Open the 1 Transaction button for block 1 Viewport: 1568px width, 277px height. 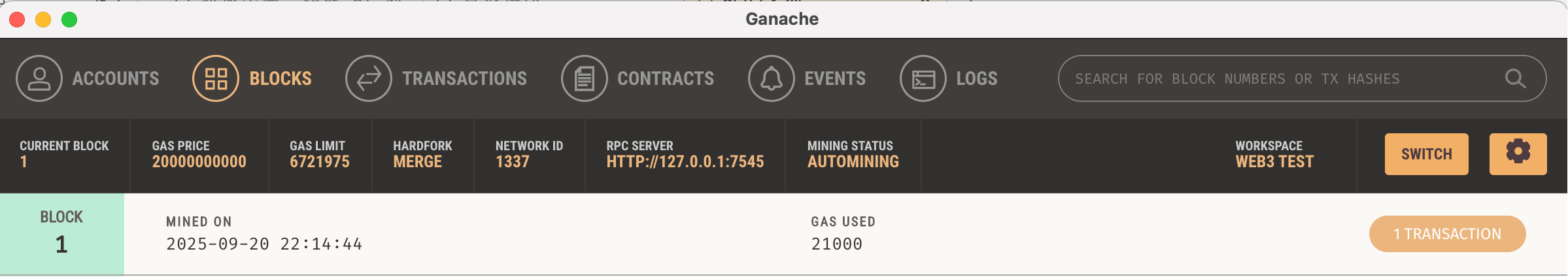pos(1447,234)
